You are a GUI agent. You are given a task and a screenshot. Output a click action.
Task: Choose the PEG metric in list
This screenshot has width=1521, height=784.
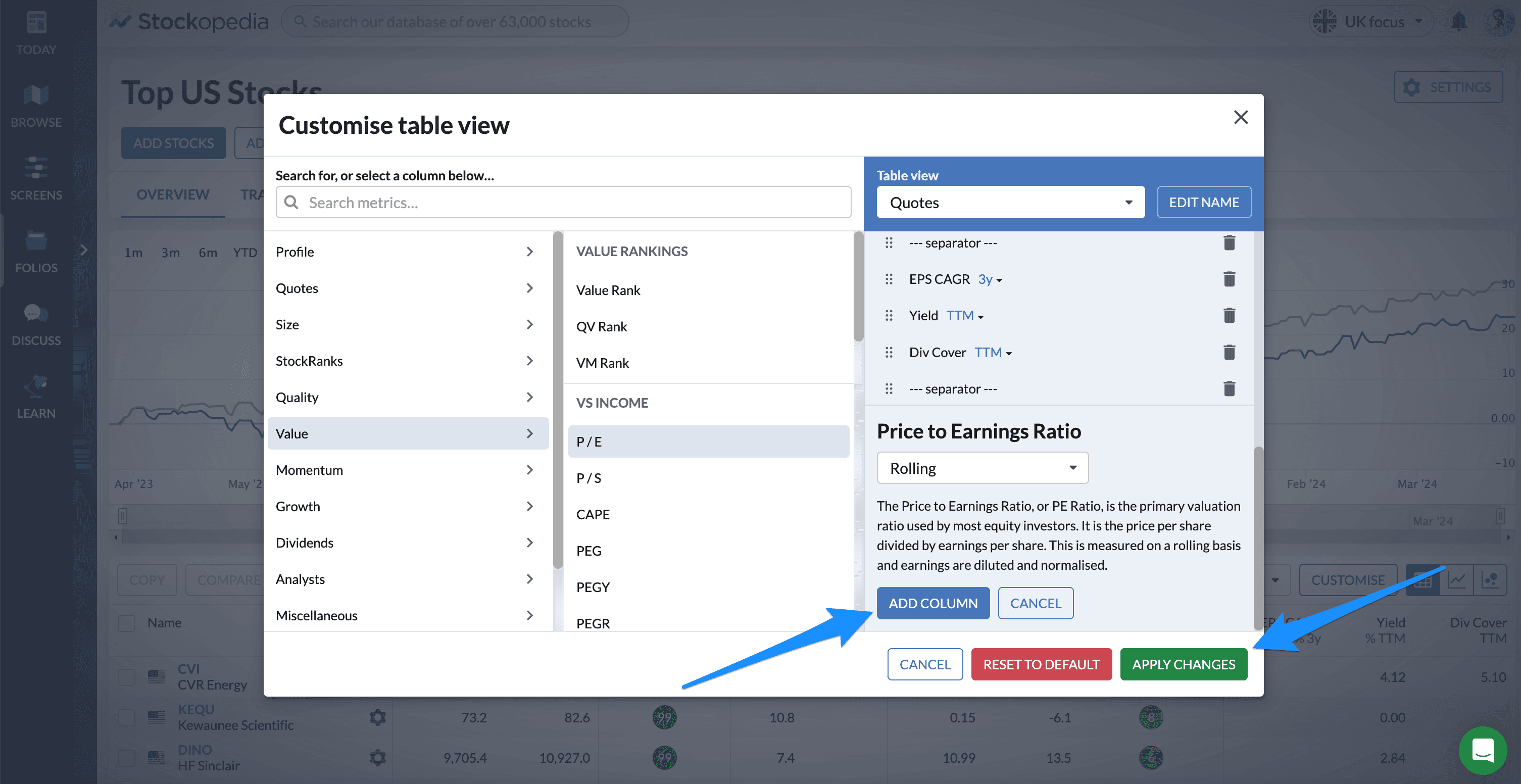(590, 551)
